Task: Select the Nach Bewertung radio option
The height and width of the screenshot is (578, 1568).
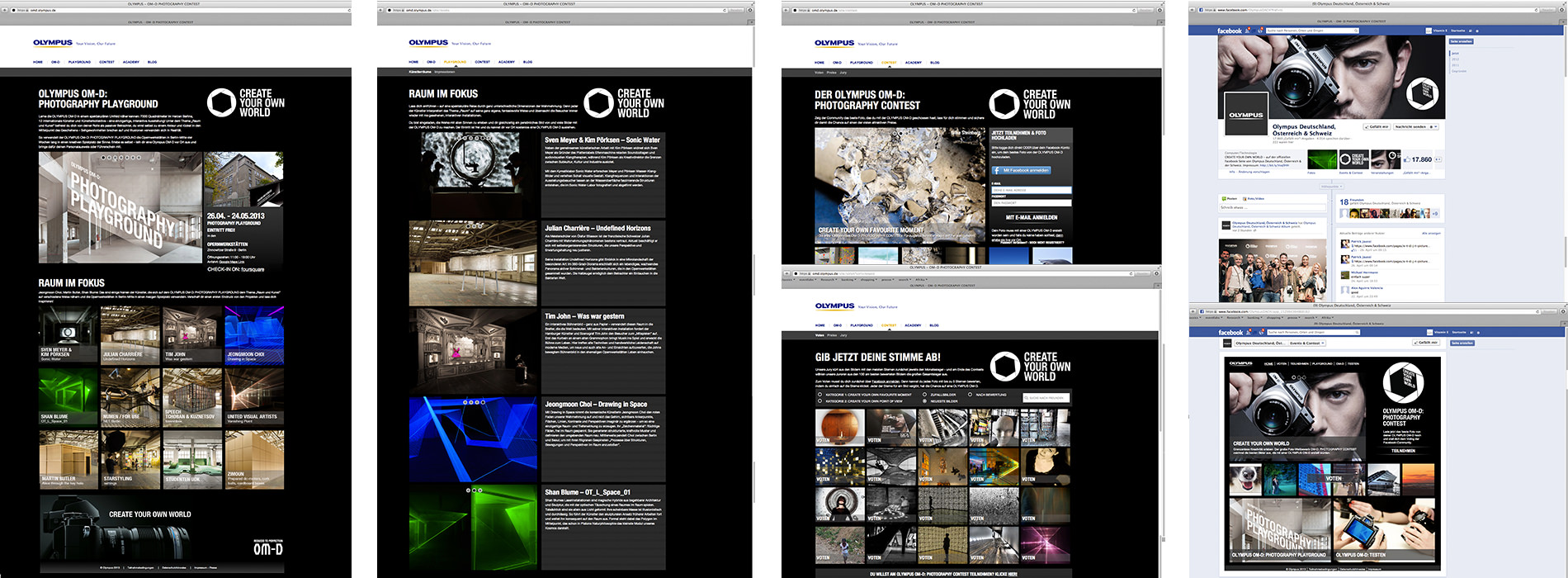Action: (x=970, y=395)
